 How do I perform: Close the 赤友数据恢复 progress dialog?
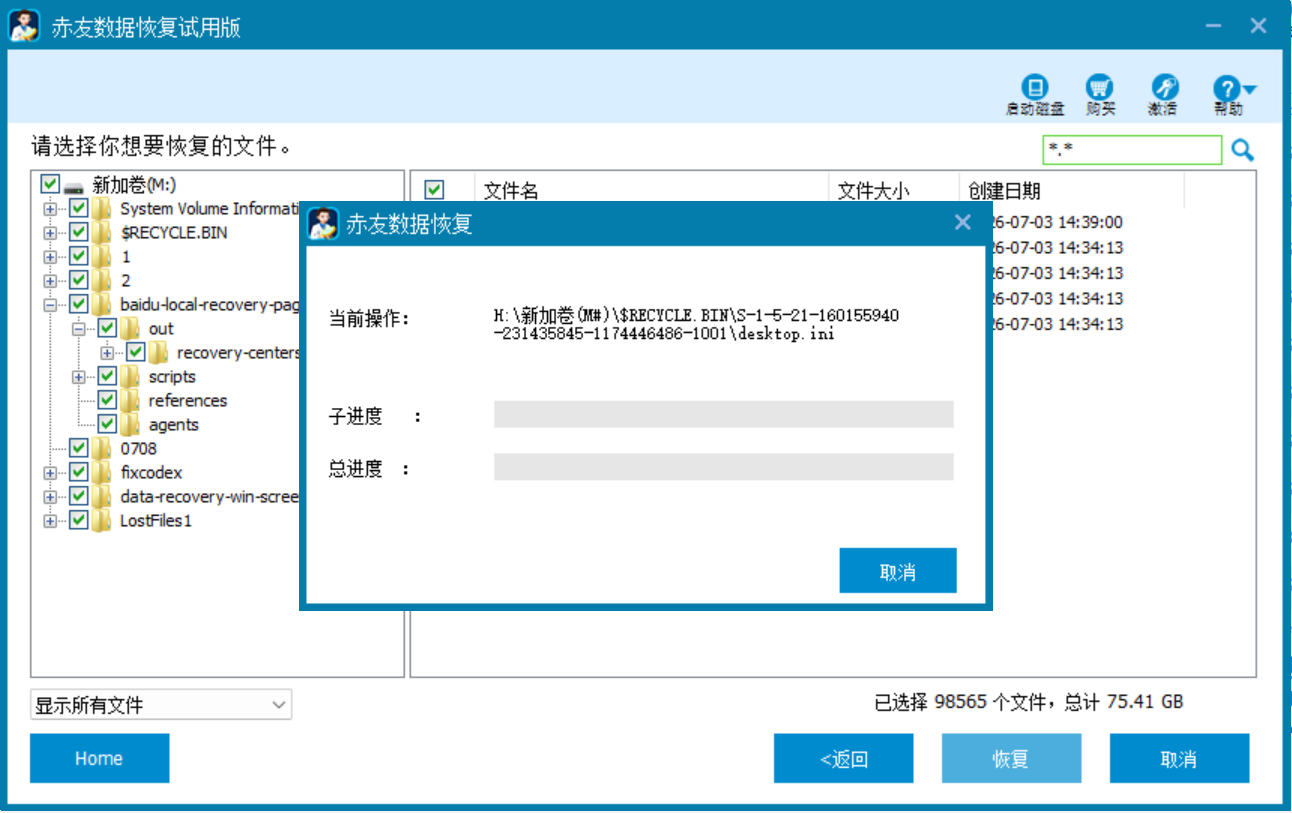tap(963, 222)
